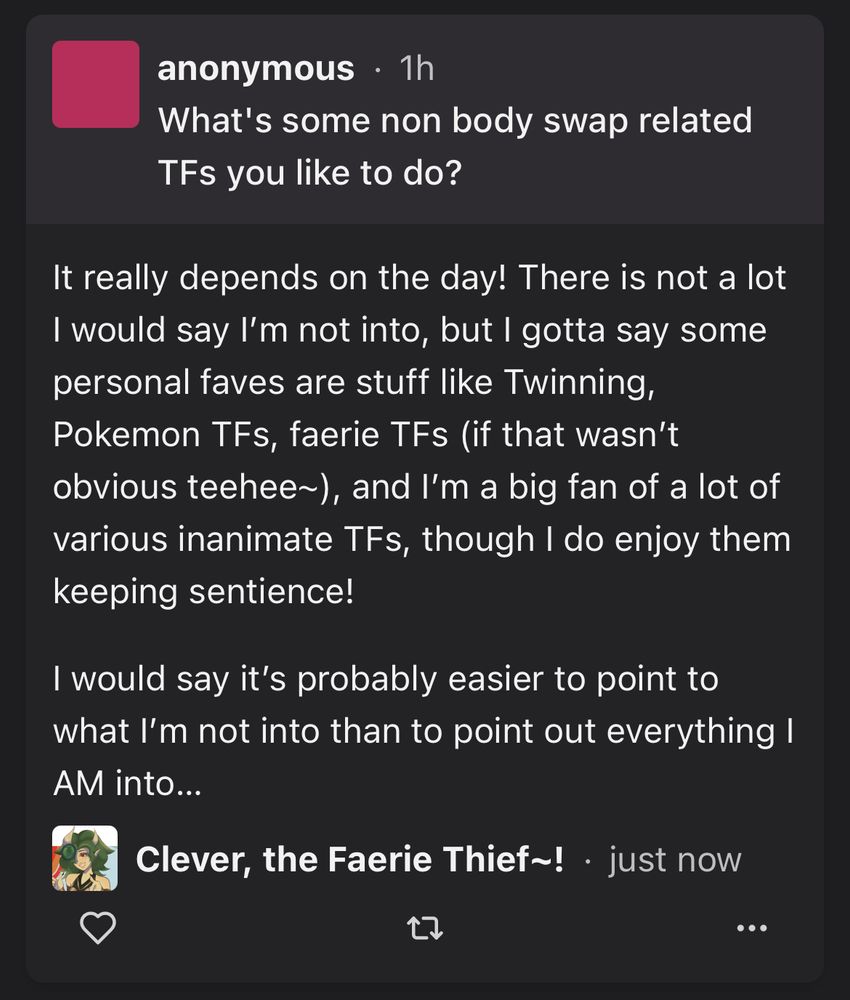Select the "anonymous" sender name
This screenshot has width=850, height=1000.
tap(254, 67)
